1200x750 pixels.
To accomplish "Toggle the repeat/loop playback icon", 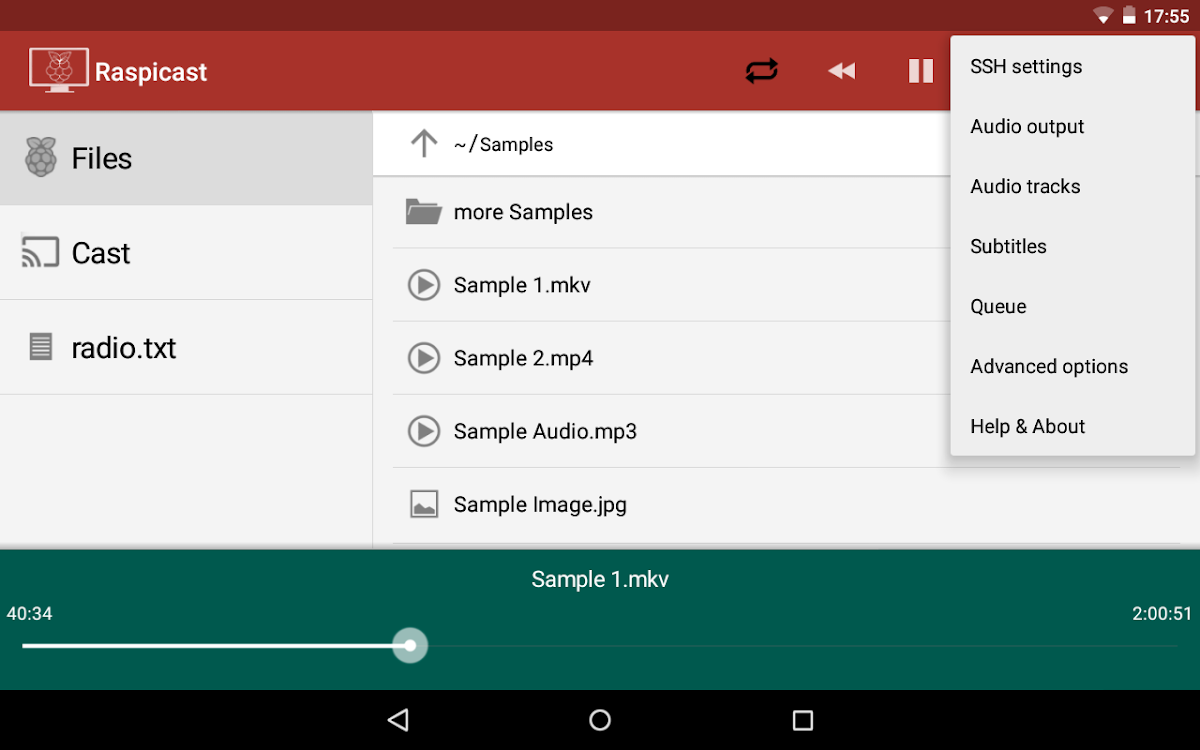I will [x=761, y=71].
